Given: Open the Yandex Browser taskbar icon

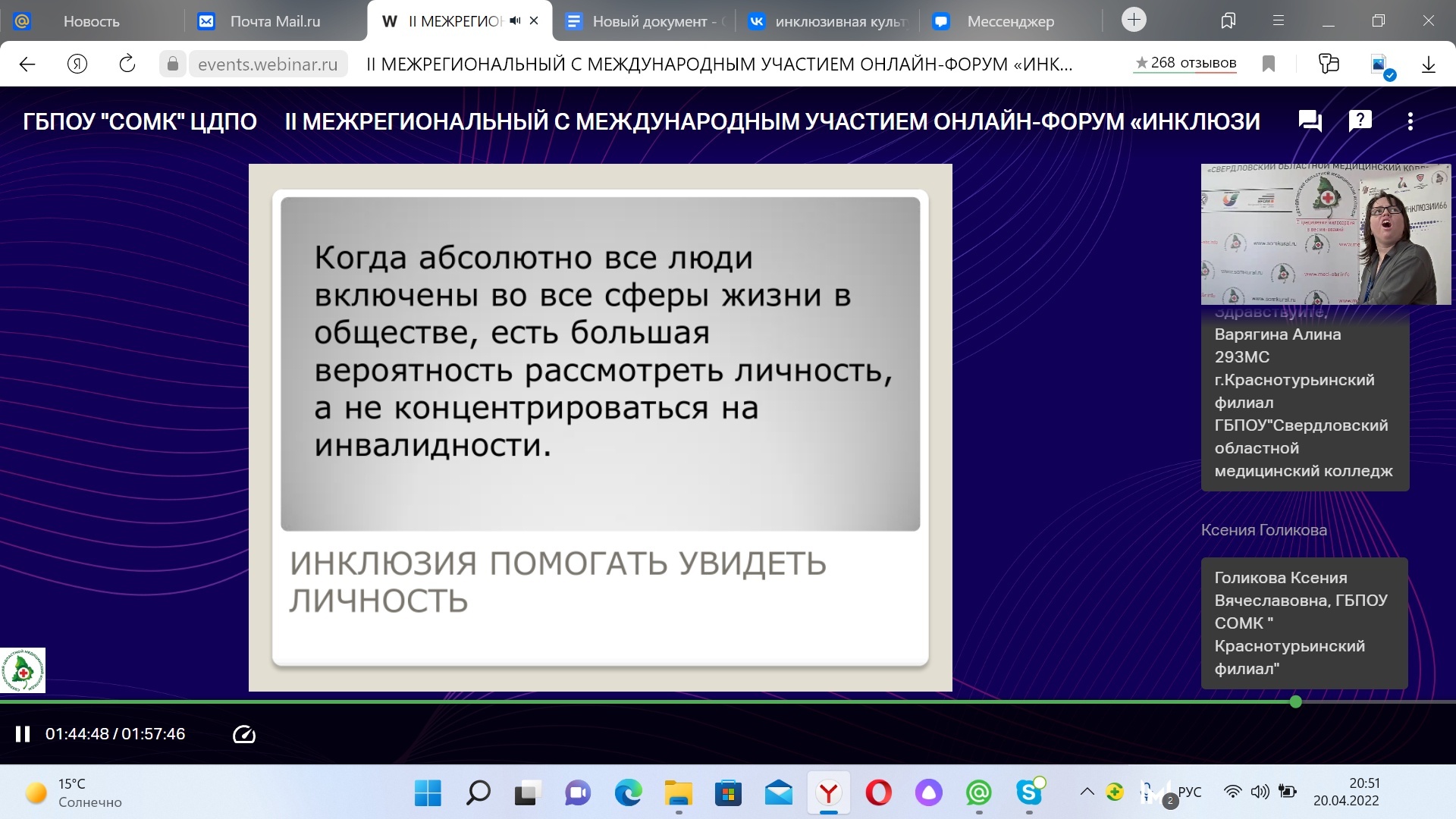Looking at the screenshot, I should coord(828,793).
